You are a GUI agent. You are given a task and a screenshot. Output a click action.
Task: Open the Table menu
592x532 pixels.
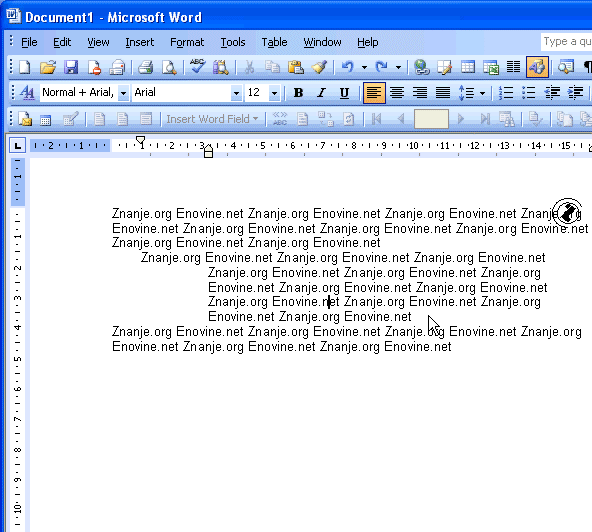[x=274, y=42]
